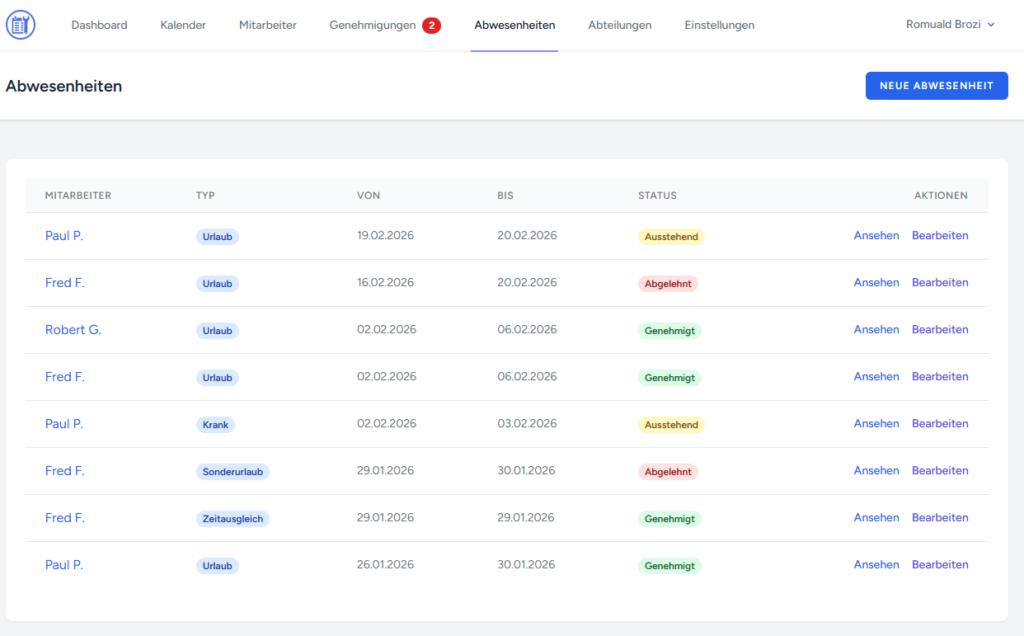
Task: Open Robert G. employee link
Action: [x=73, y=330]
